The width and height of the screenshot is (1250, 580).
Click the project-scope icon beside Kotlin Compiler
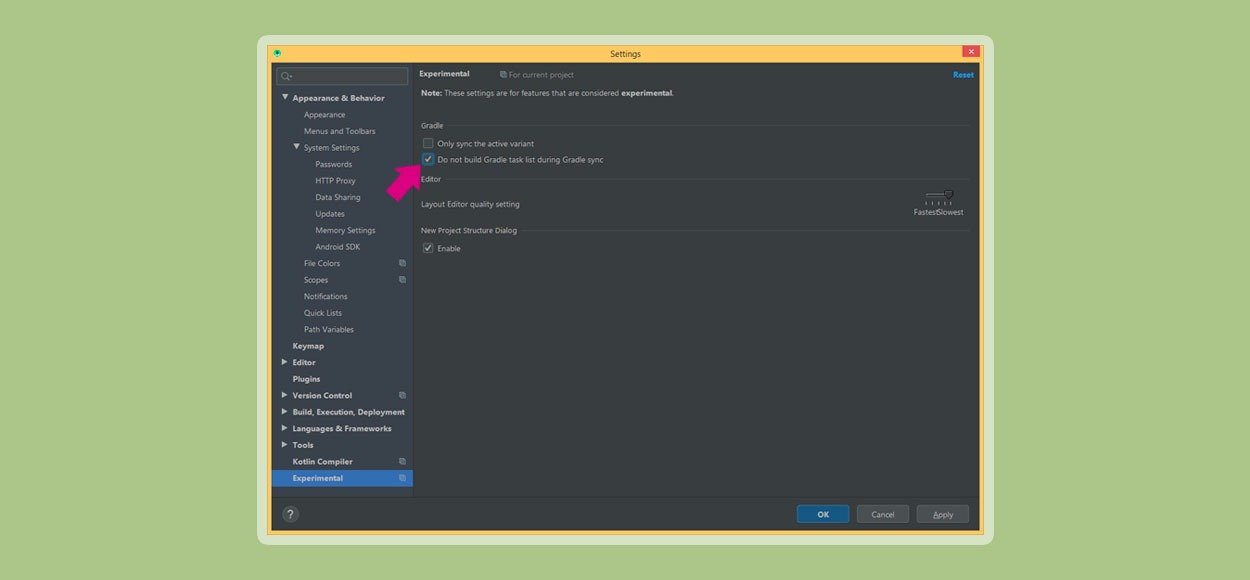click(x=402, y=461)
